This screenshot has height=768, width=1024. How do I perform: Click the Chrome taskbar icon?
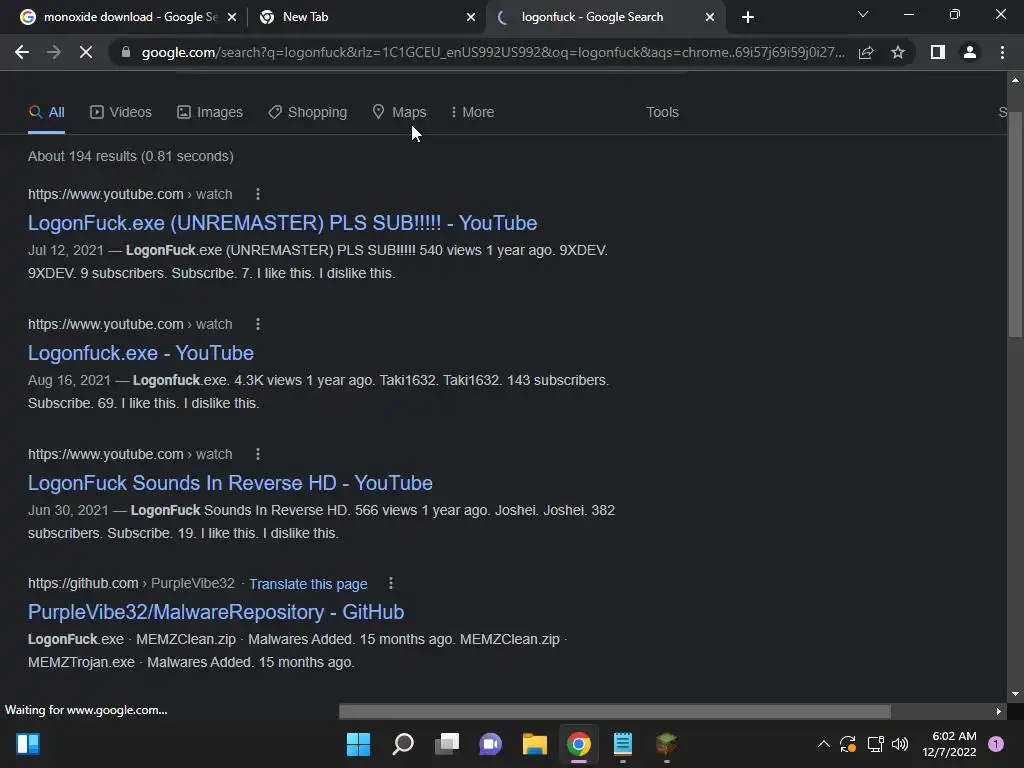pos(579,744)
